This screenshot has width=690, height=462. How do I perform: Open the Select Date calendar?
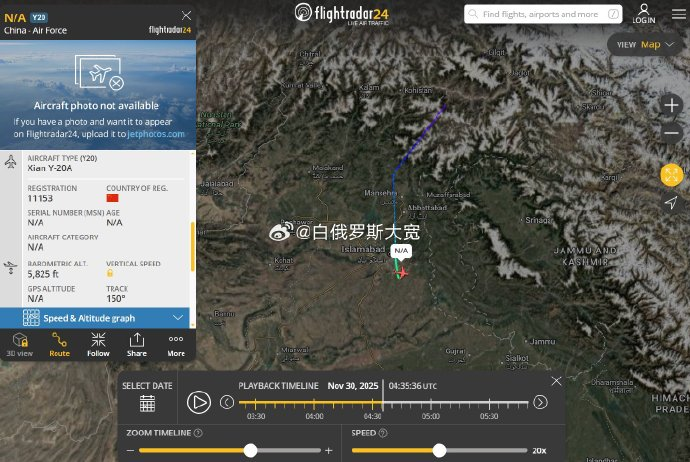[x=147, y=403]
